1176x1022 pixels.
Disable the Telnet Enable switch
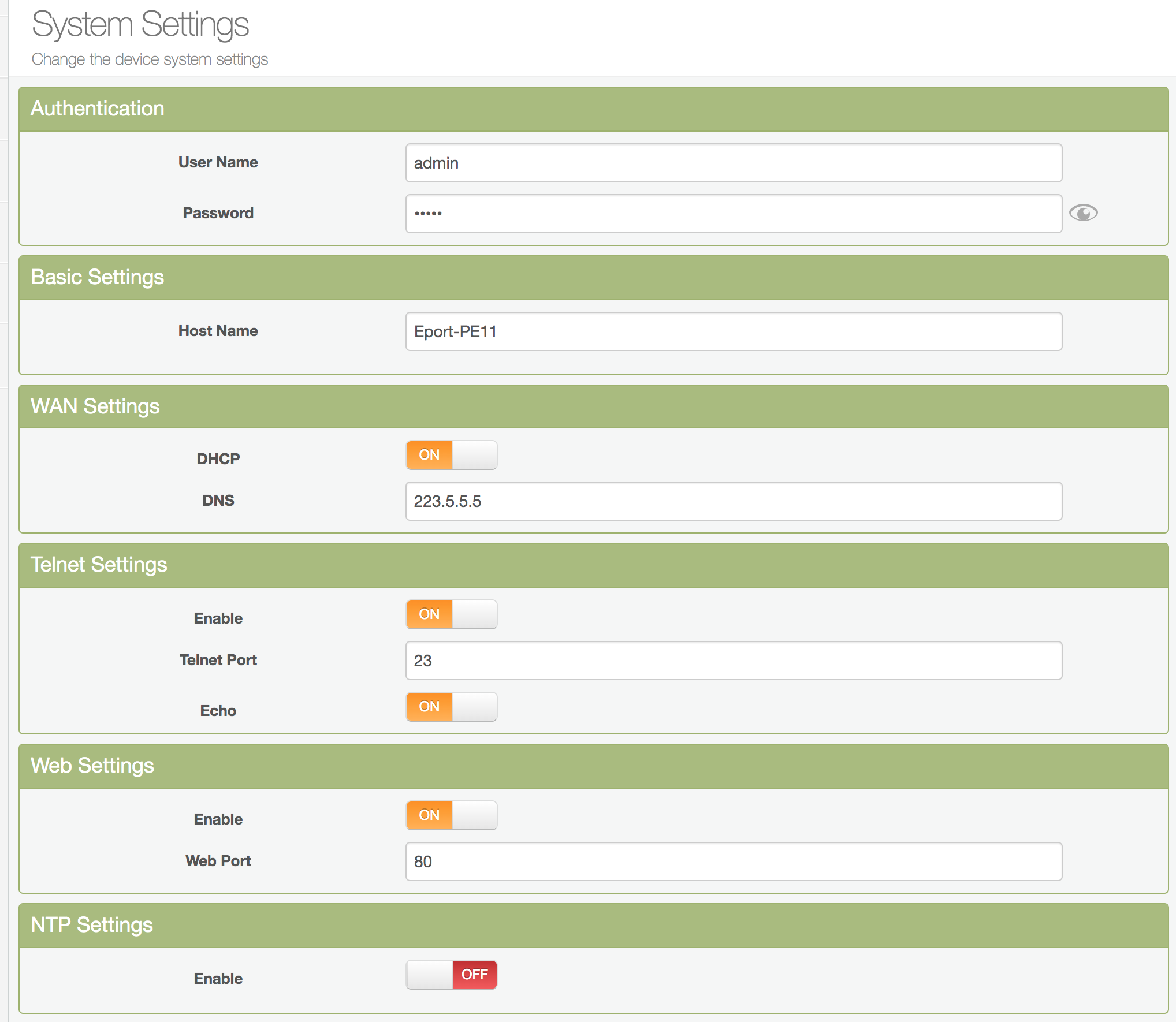tap(451, 614)
